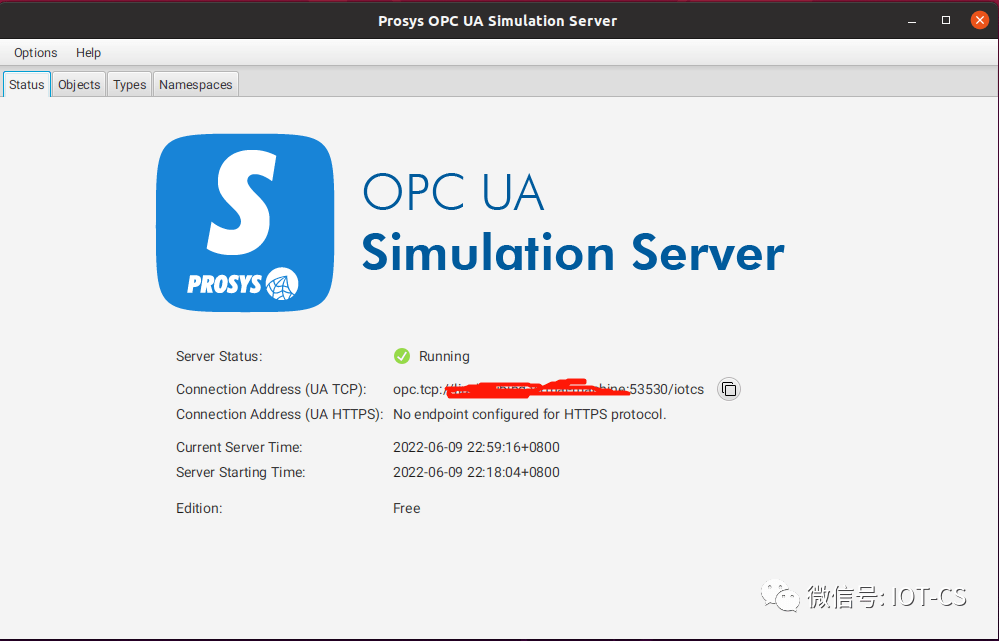The image size is (999, 641).
Task: Click the maximize window icon
Action: tap(944, 19)
